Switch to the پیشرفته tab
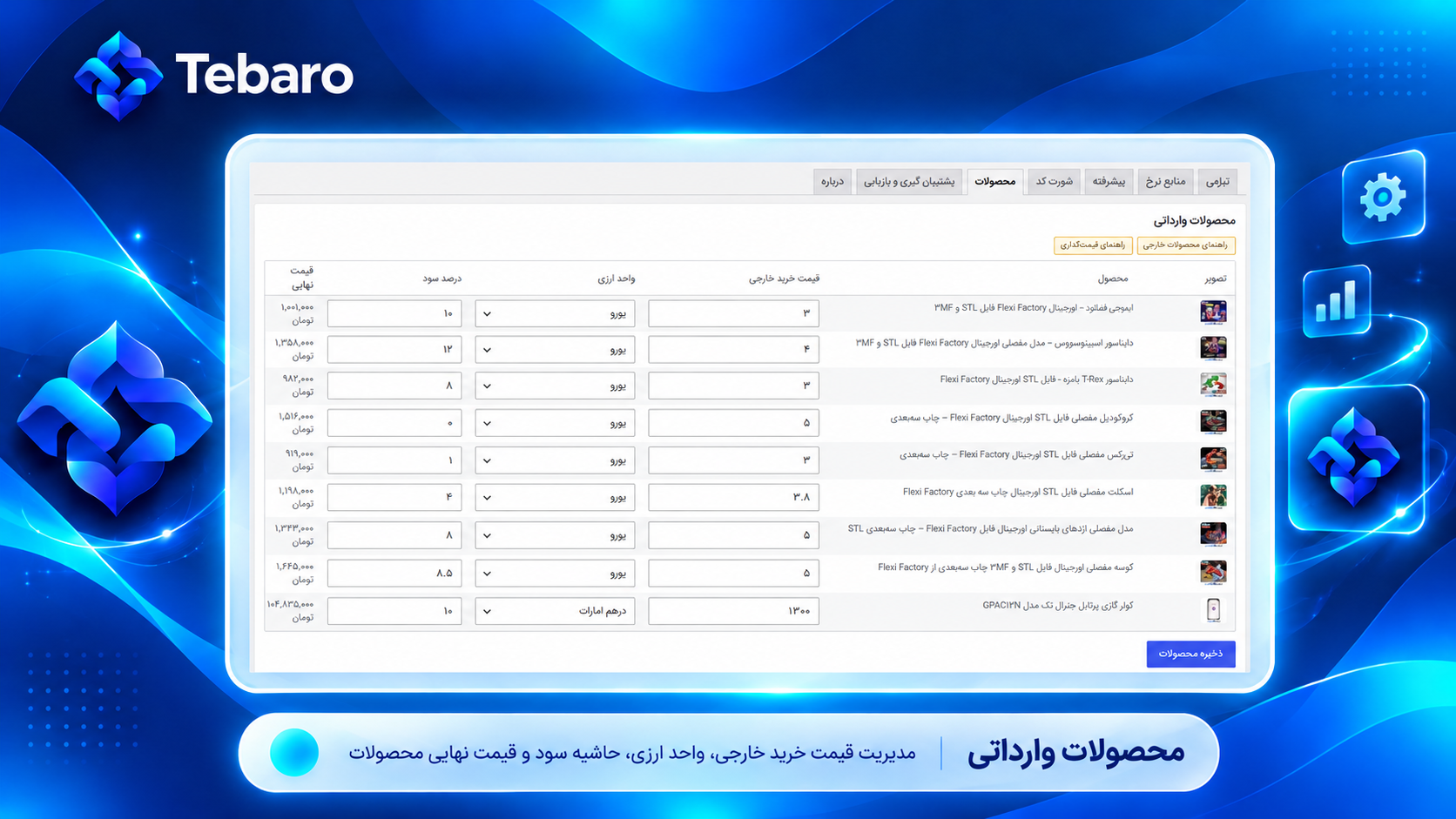The height and width of the screenshot is (819, 1456). (x=1109, y=181)
